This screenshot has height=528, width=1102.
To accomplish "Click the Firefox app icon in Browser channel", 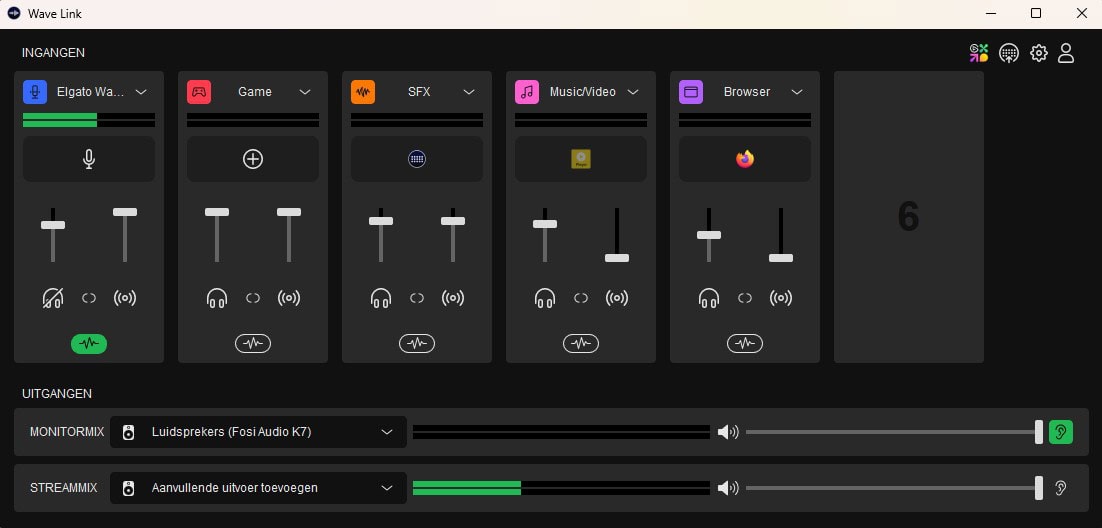I will (745, 159).
